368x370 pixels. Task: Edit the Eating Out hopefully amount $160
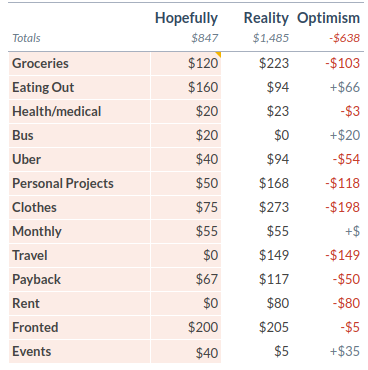(x=203, y=87)
